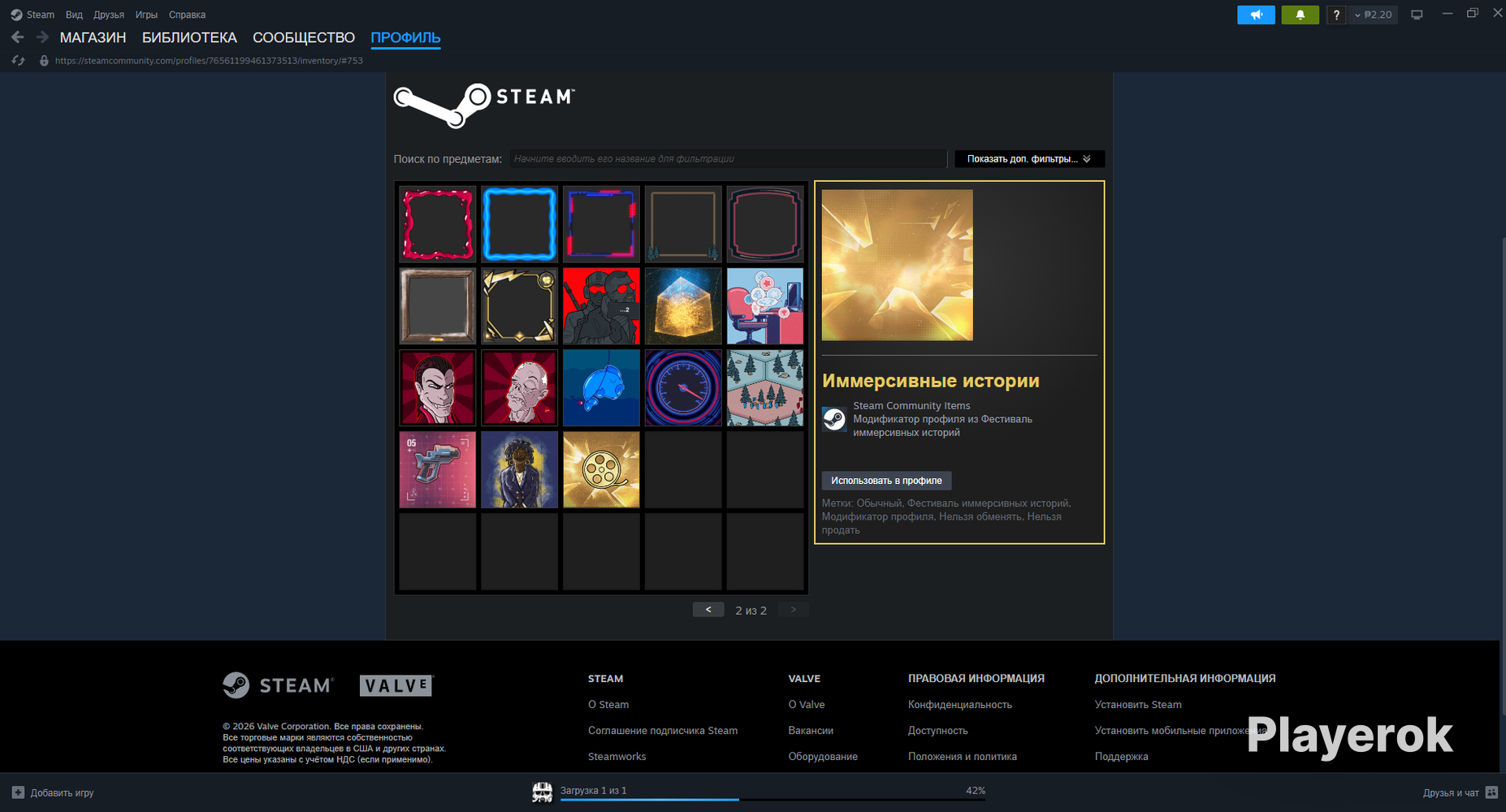Image resolution: width=1506 pixels, height=812 pixels.
Task: Click the lock icon beside the URL
Action: (44, 61)
